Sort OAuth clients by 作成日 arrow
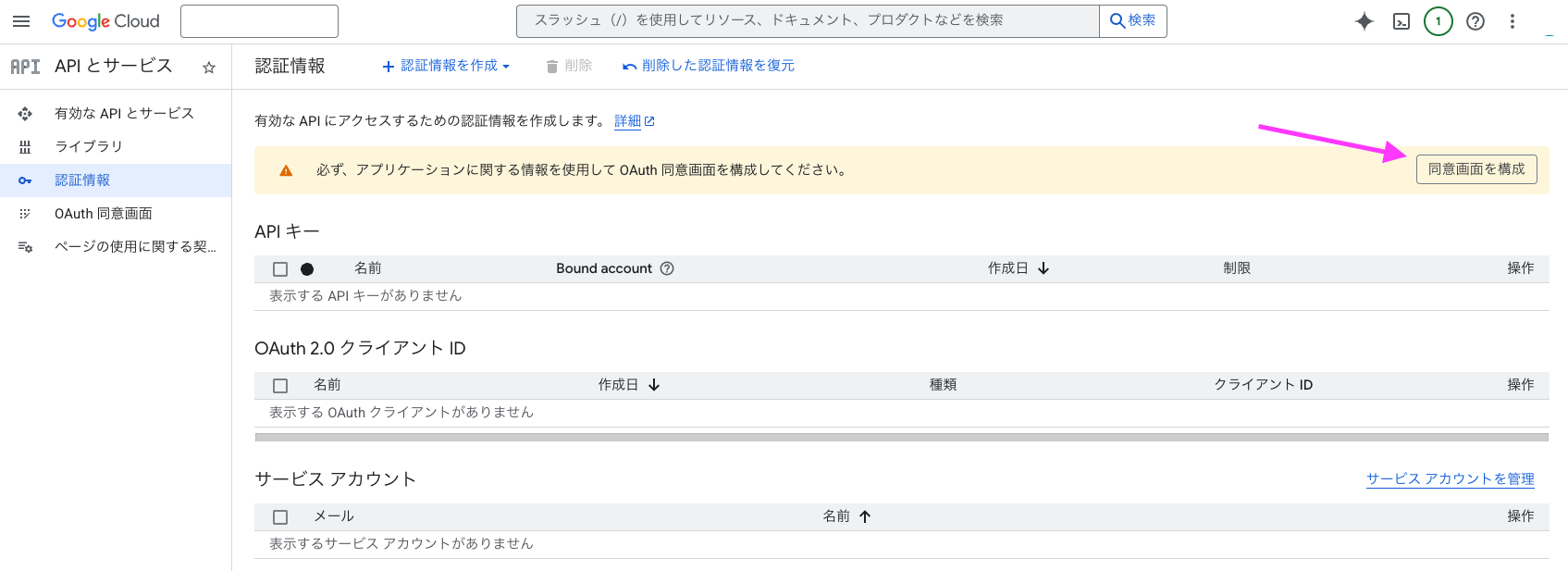The image size is (1568, 571). pos(654,385)
